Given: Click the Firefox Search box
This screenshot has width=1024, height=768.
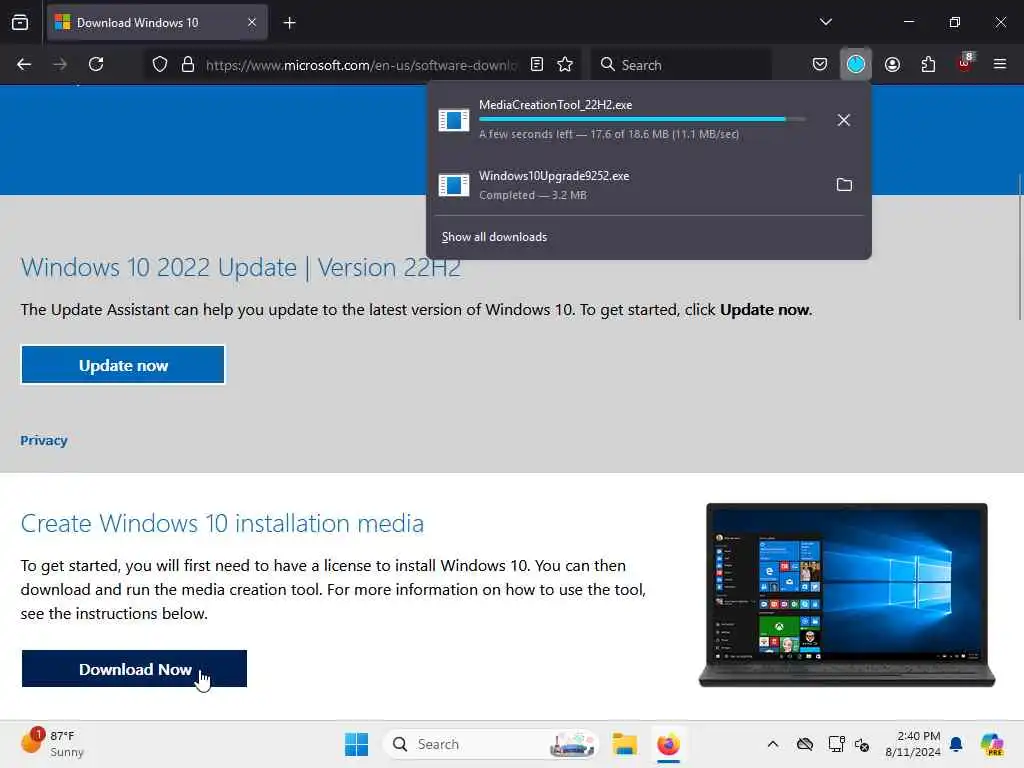Looking at the screenshot, I should coord(682,65).
